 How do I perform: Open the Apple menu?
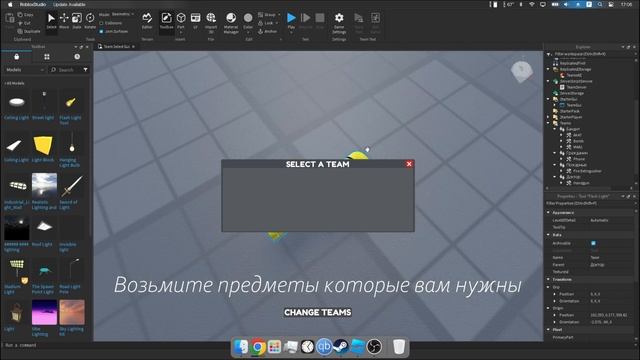click(10, 4)
